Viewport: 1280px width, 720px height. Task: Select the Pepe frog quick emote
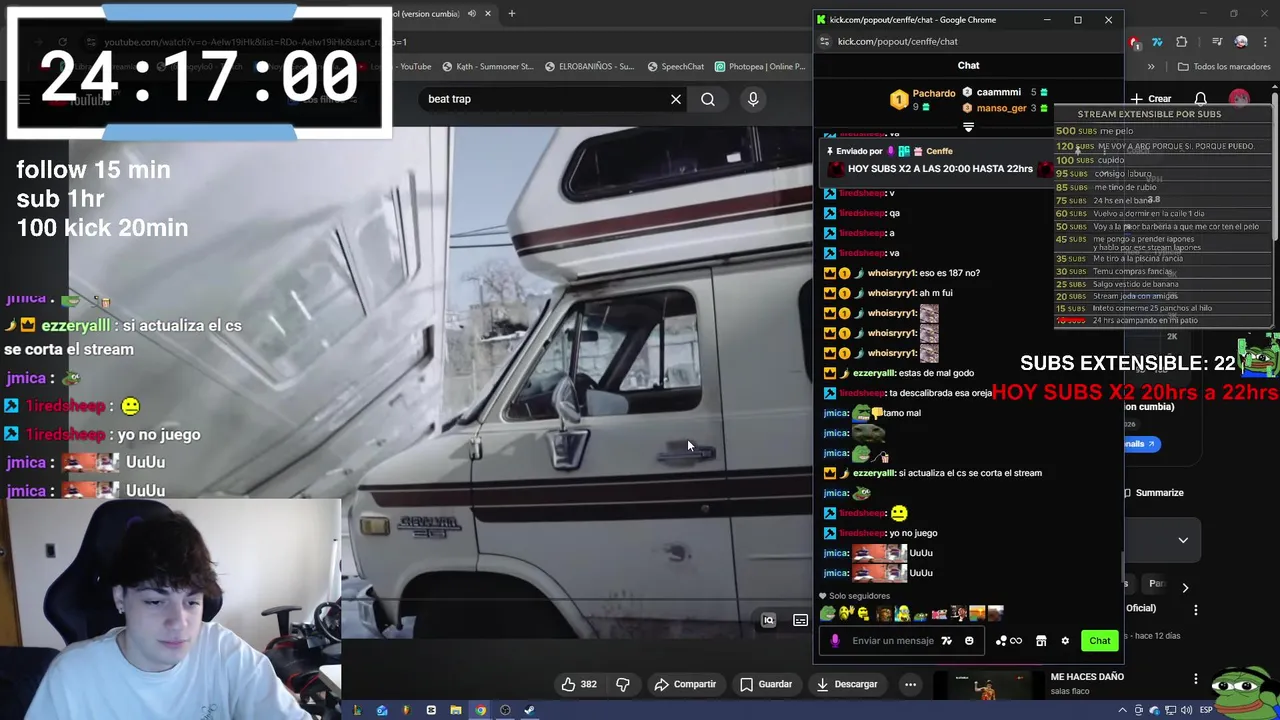point(827,613)
